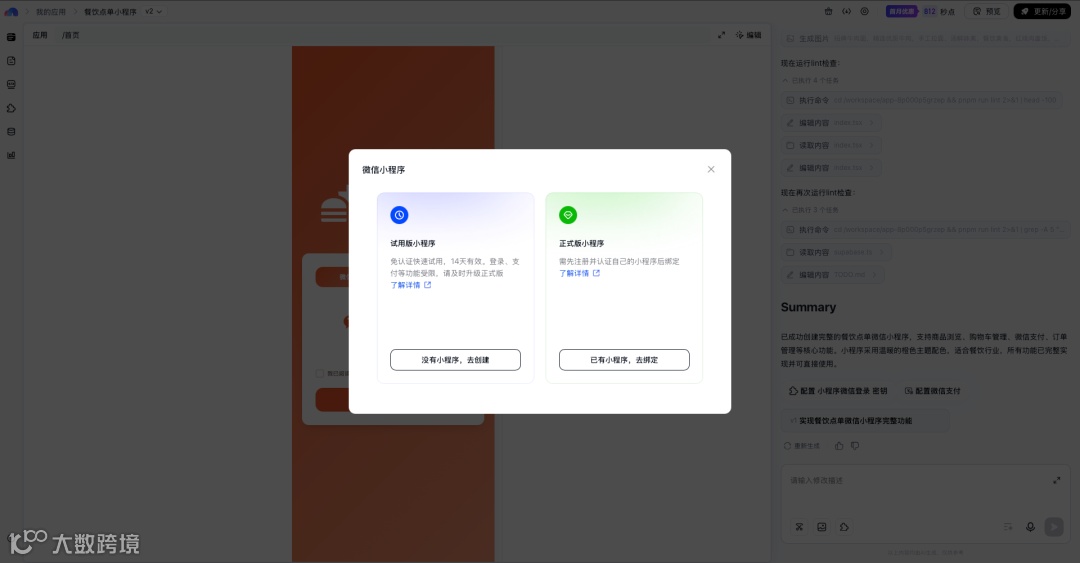Click the send arrow button
This screenshot has width=1080, height=563.
click(1054, 527)
